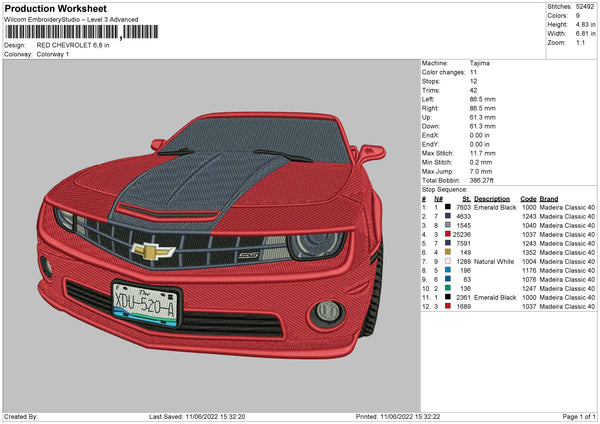Click the Height value 4.83 in

(x=585, y=24)
